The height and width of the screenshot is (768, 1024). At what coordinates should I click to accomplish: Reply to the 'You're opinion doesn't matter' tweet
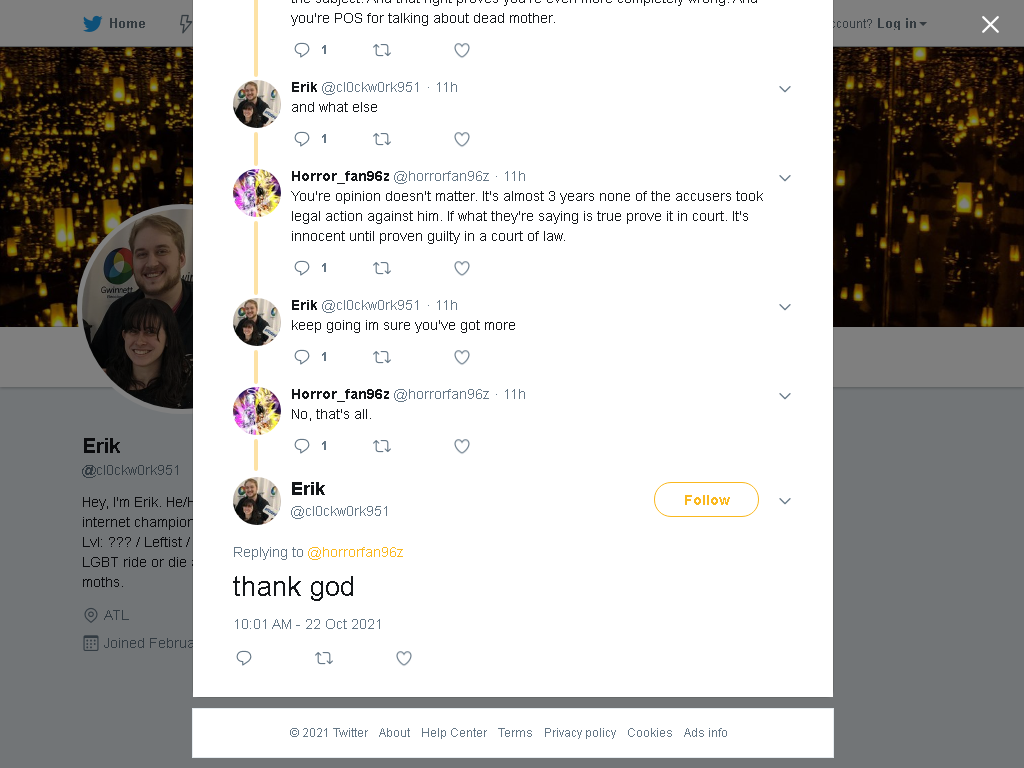click(x=302, y=267)
